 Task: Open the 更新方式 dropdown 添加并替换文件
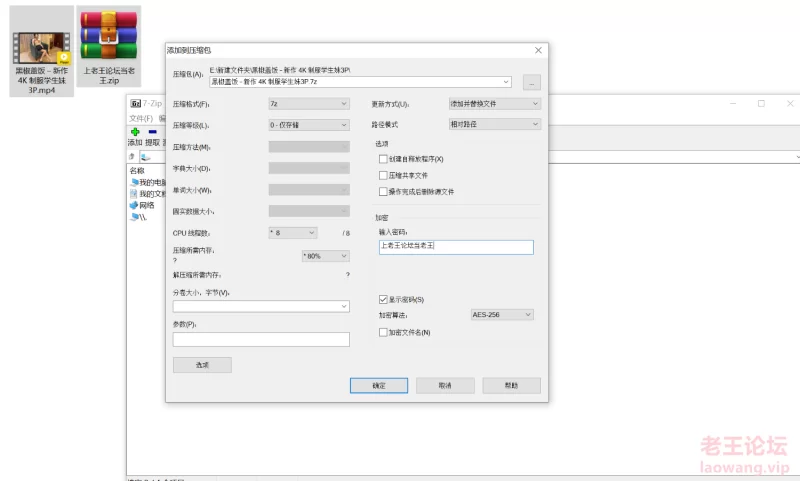[x=494, y=104]
